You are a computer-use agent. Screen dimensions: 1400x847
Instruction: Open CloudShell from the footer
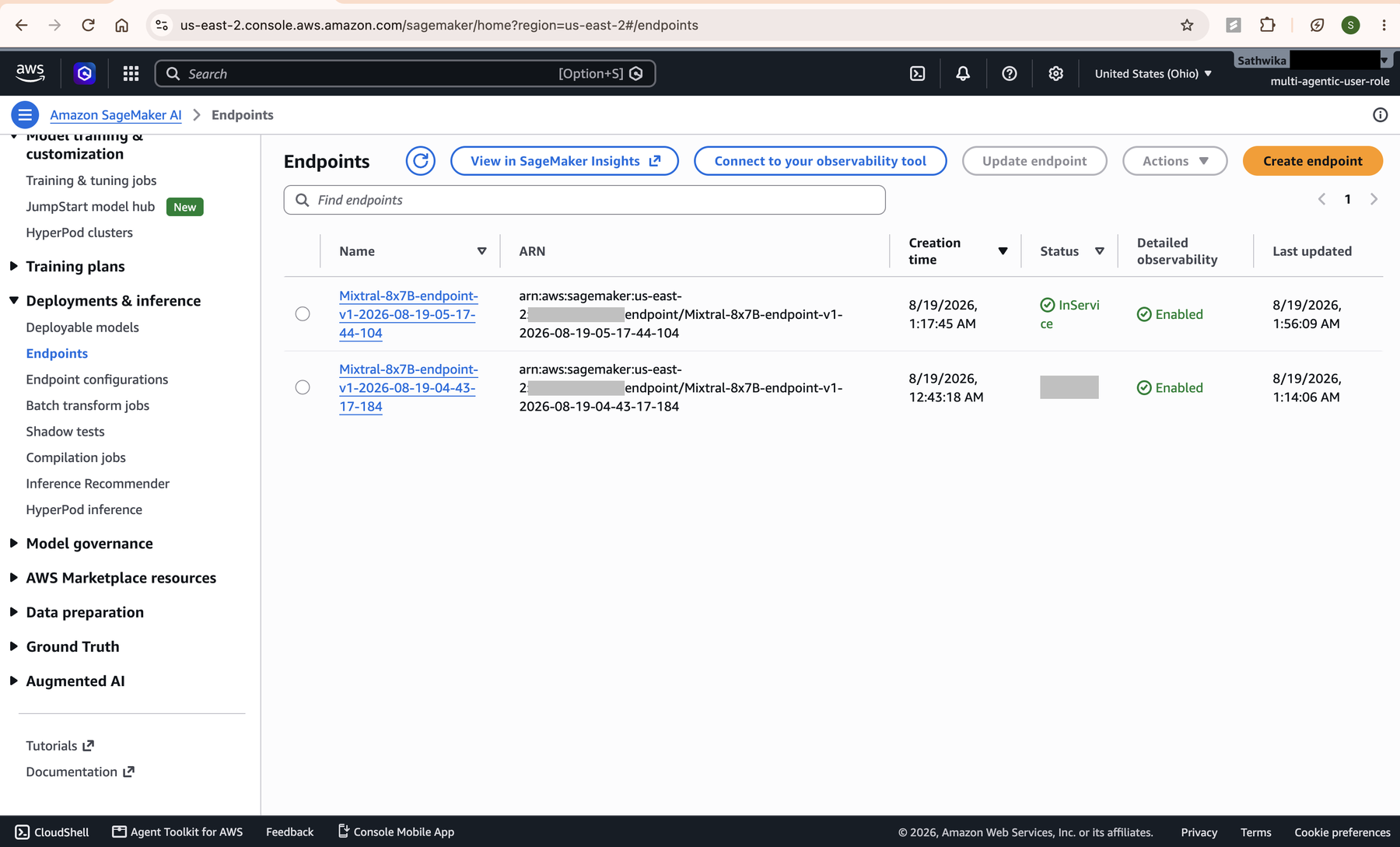pos(52,832)
